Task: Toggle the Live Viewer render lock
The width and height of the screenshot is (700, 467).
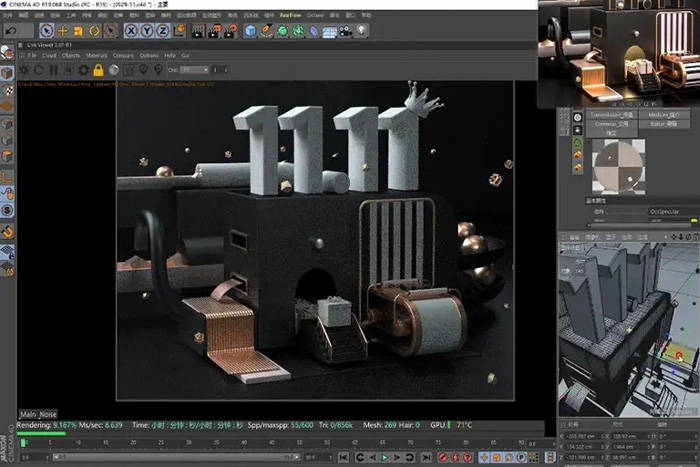Action: [x=98, y=70]
